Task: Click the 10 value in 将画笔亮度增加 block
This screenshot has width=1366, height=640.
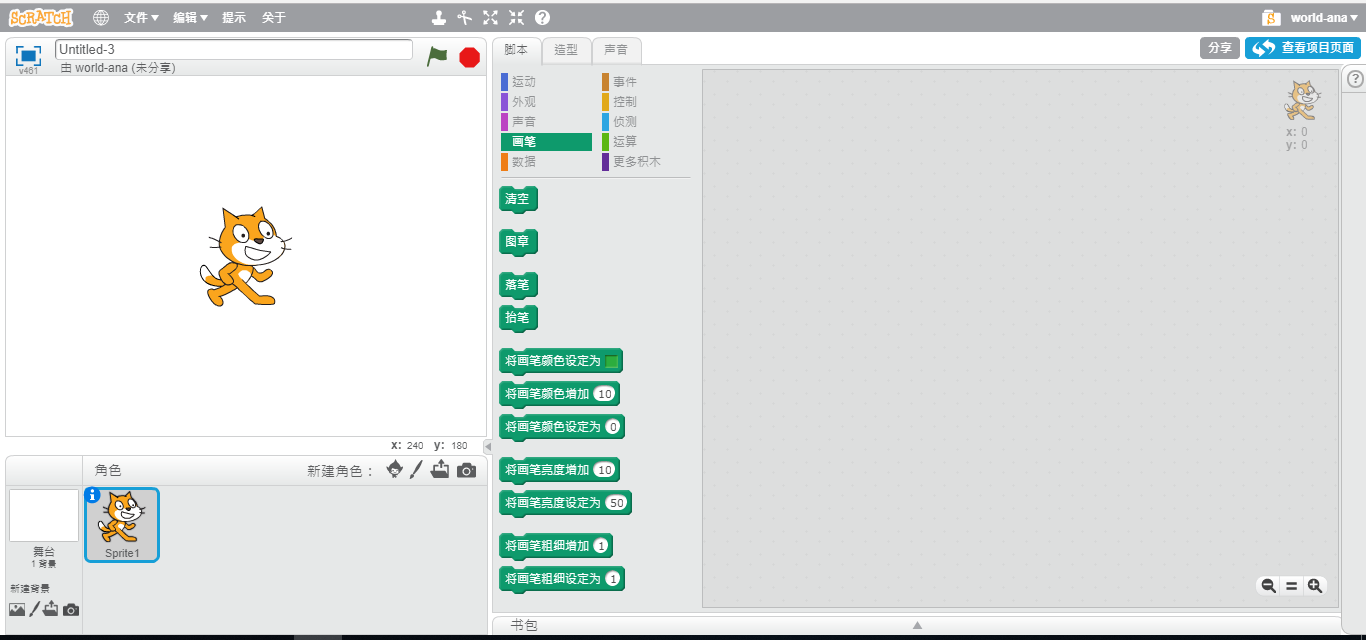Action: 604,470
